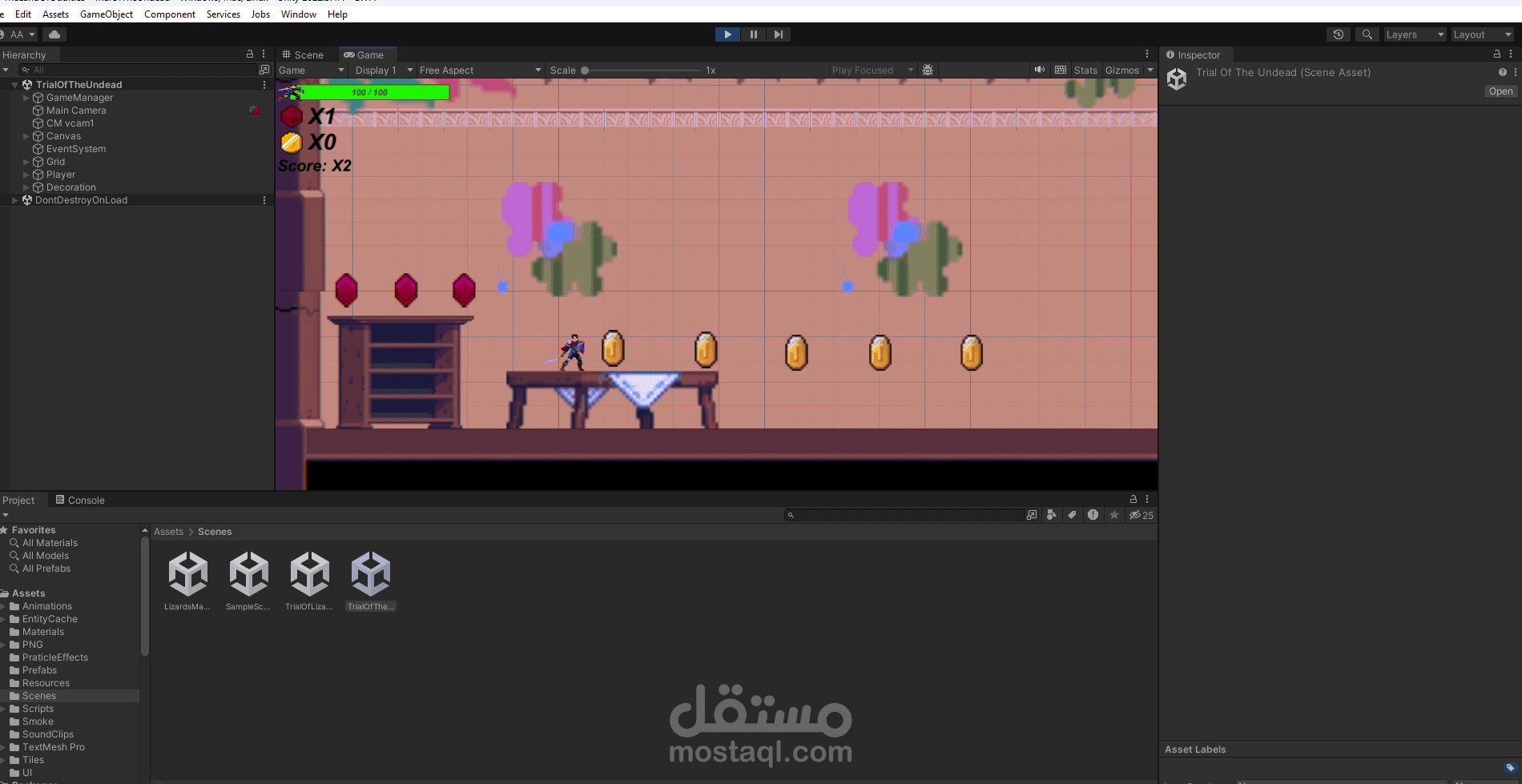Click the favorites star filter in Project toolbar

tap(1113, 515)
